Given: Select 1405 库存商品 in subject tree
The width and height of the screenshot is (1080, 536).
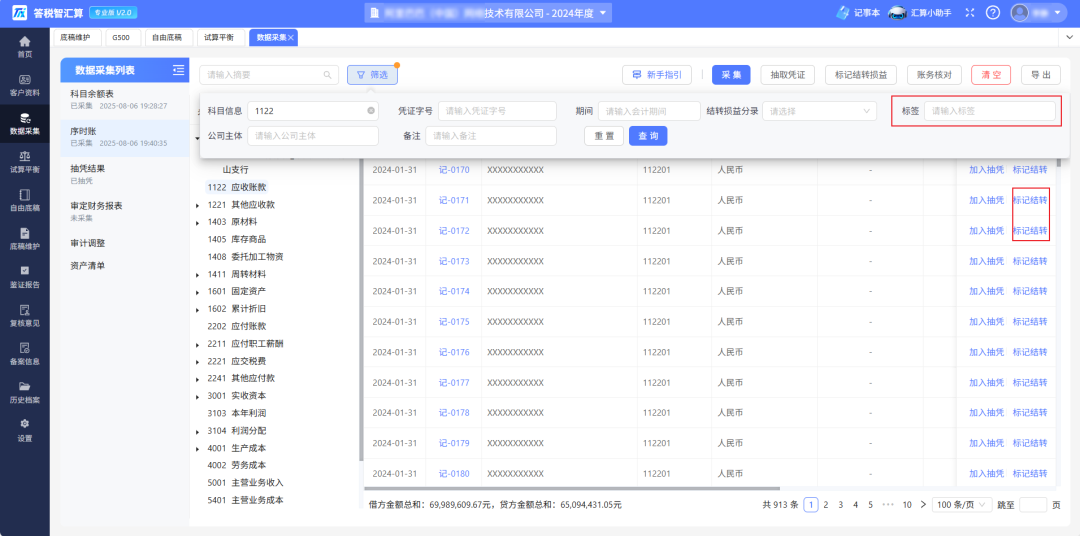Looking at the screenshot, I should click(236, 239).
